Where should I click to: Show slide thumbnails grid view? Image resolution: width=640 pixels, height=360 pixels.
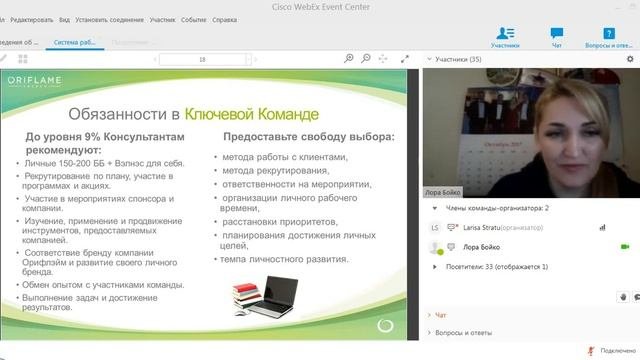coord(23,59)
